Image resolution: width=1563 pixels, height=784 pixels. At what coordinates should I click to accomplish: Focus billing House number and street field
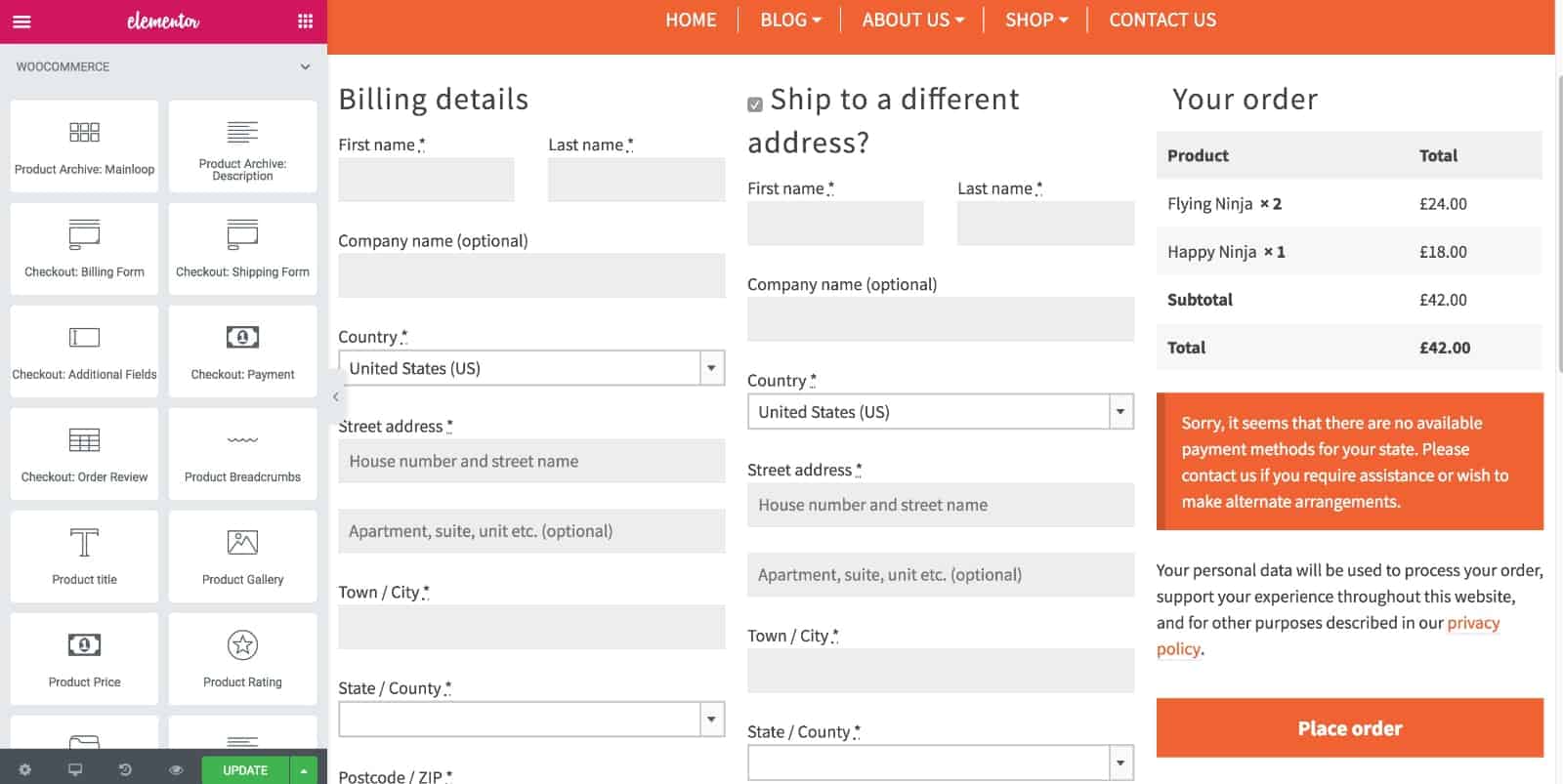(531, 461)
